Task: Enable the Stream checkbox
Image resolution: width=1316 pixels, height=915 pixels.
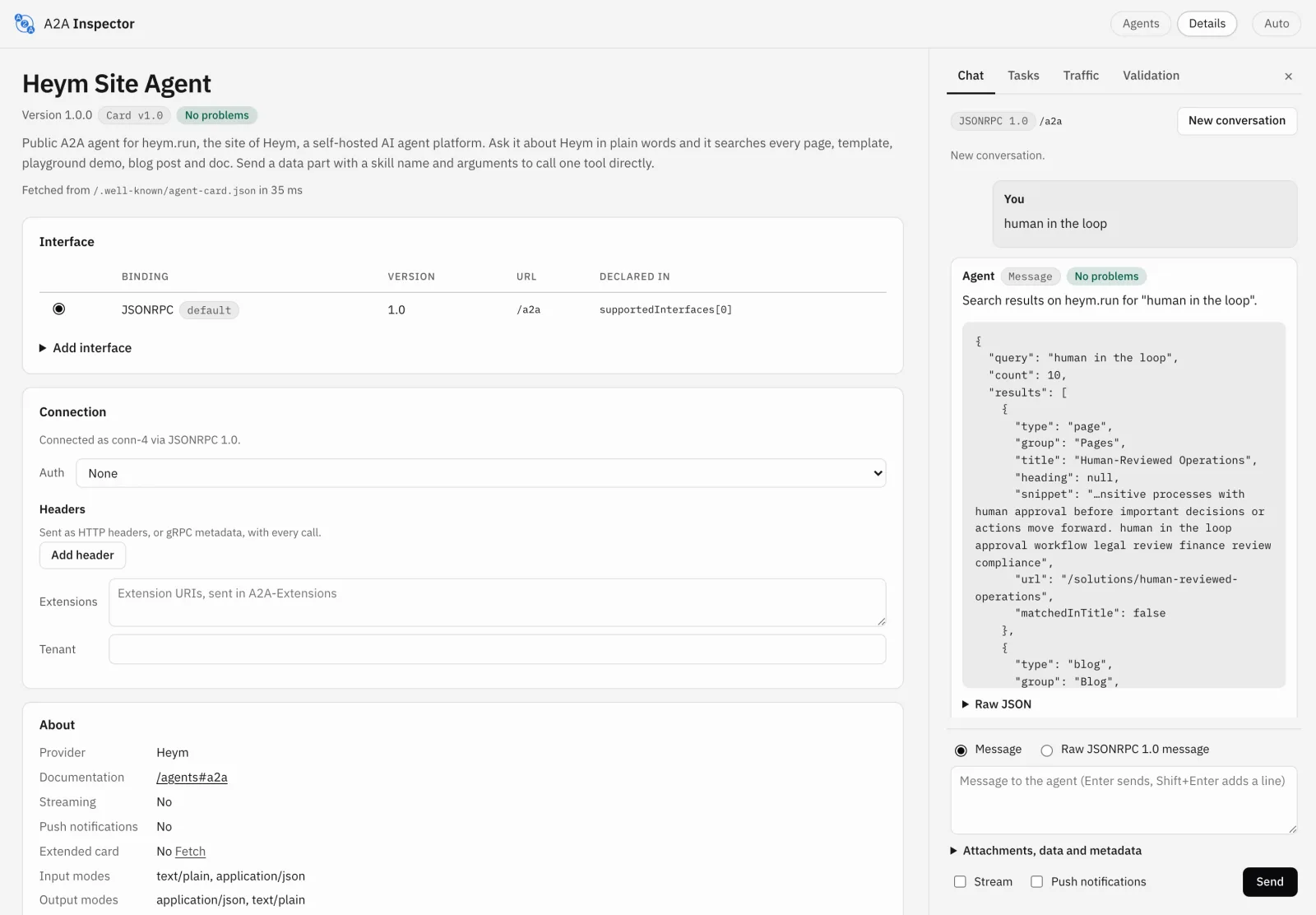Action: point(960,882)
